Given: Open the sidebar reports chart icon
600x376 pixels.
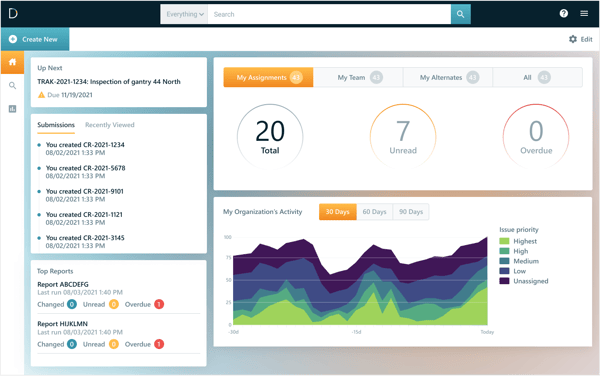Looking at the screenshot, I should click(x=13, y=109).
